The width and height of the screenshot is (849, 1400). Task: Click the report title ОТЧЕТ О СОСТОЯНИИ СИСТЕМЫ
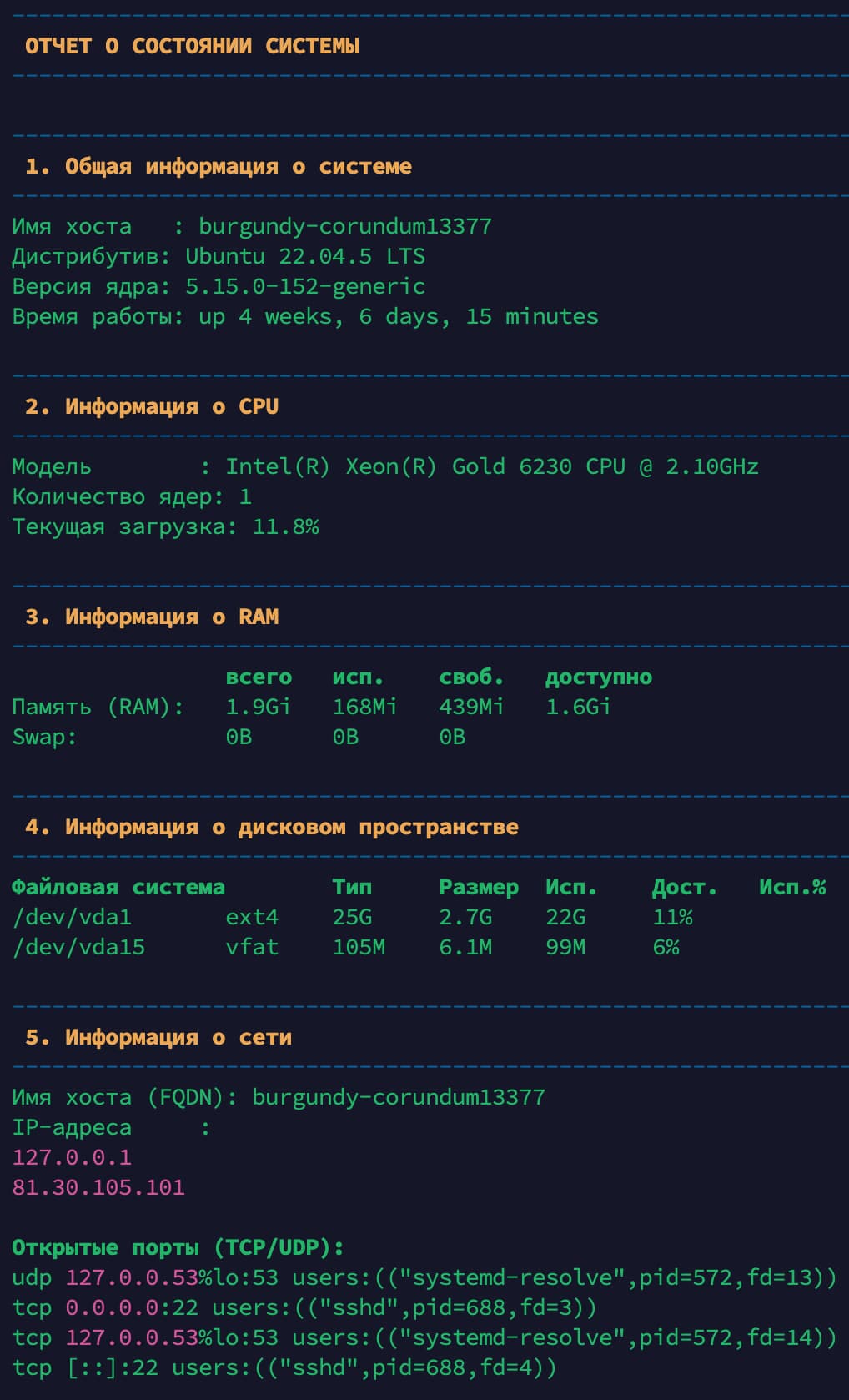tap(192, 46)
